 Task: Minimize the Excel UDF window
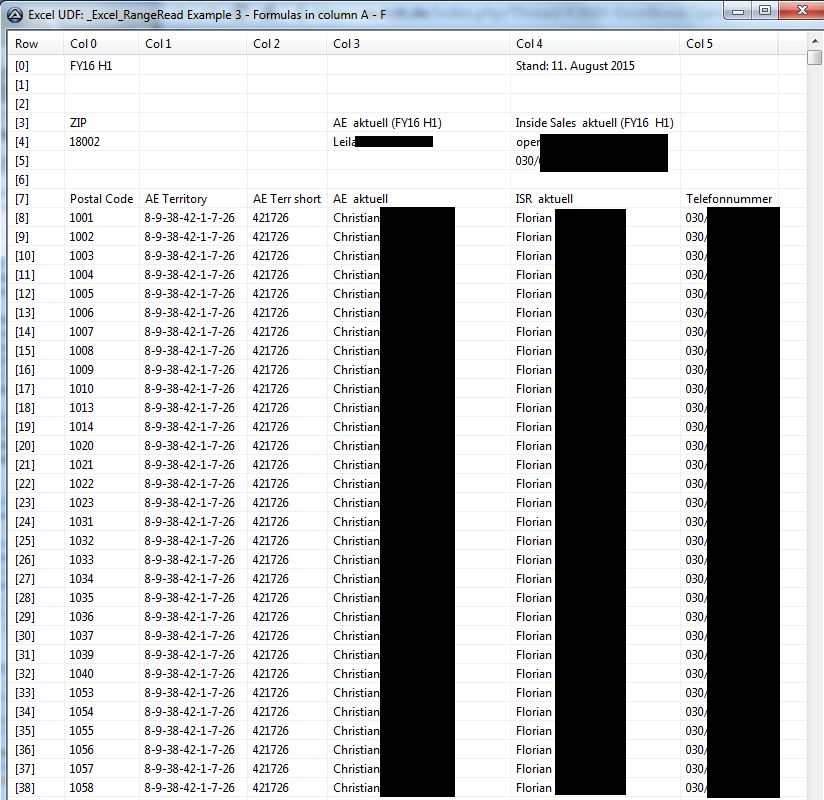point(738,11)
